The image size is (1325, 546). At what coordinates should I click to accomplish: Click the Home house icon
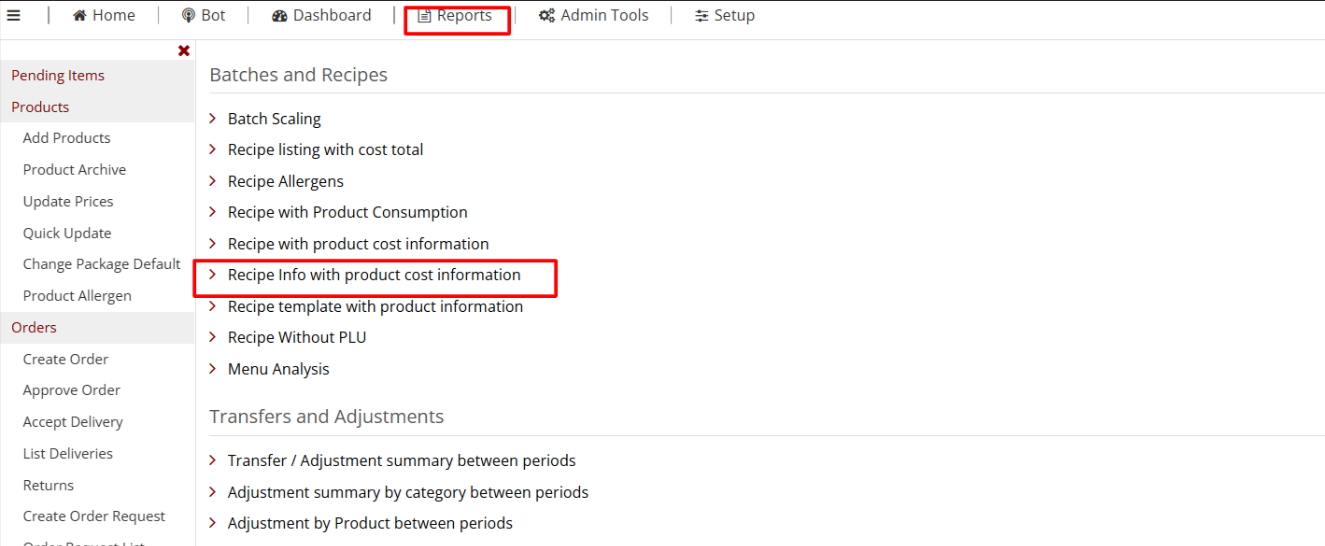pyautogui.click(x=80, y=16)
